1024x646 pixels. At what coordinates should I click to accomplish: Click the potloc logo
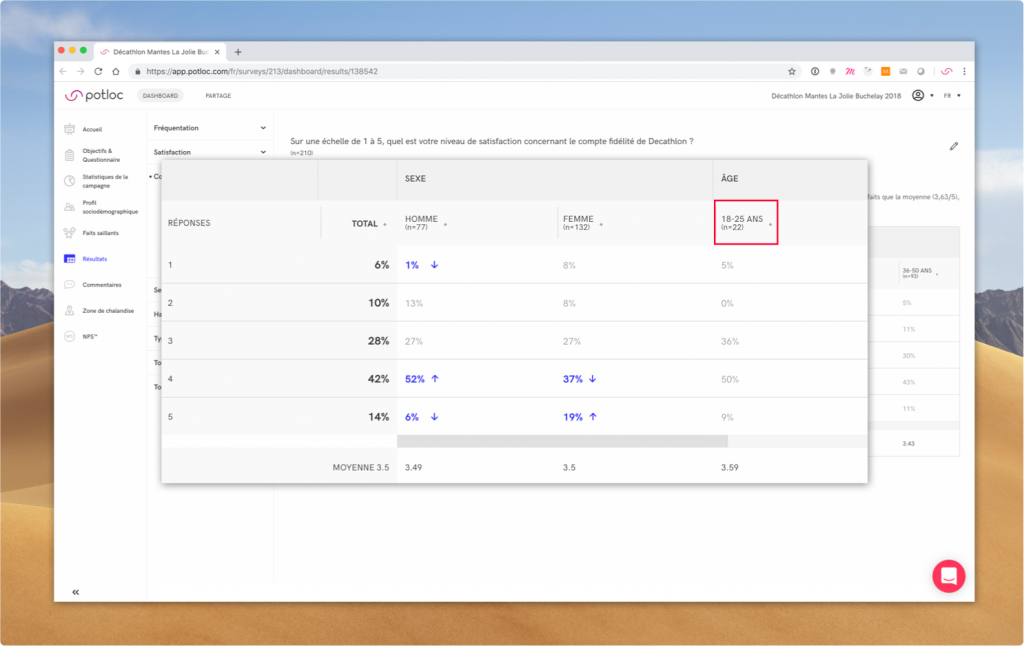pos(94,95)
